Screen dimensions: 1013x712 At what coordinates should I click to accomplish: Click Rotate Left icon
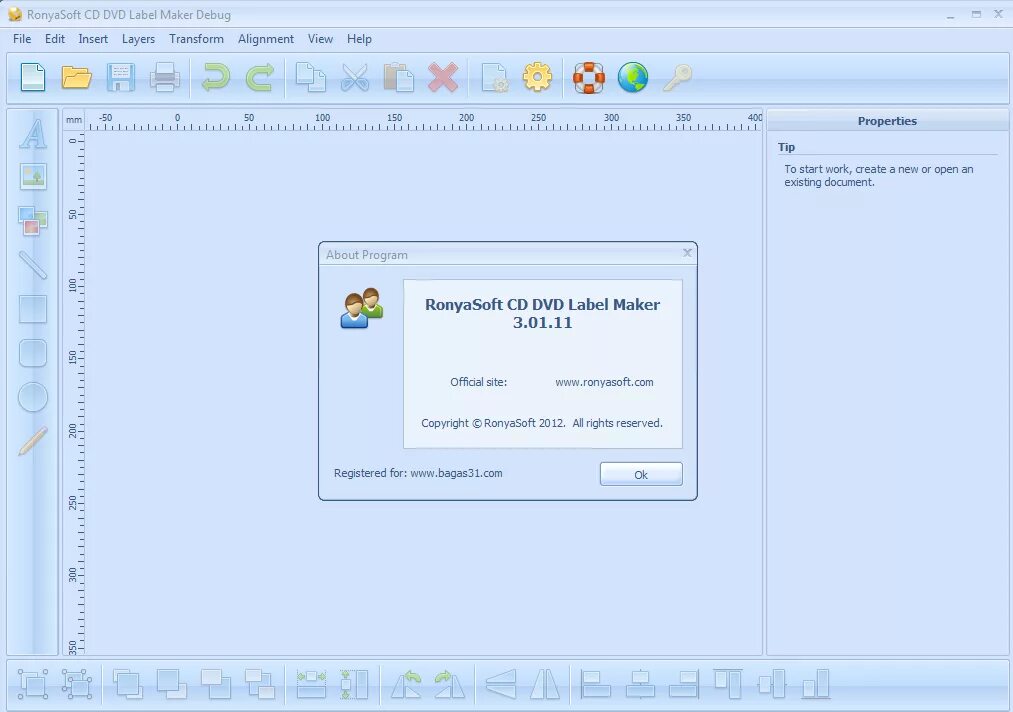406,684
